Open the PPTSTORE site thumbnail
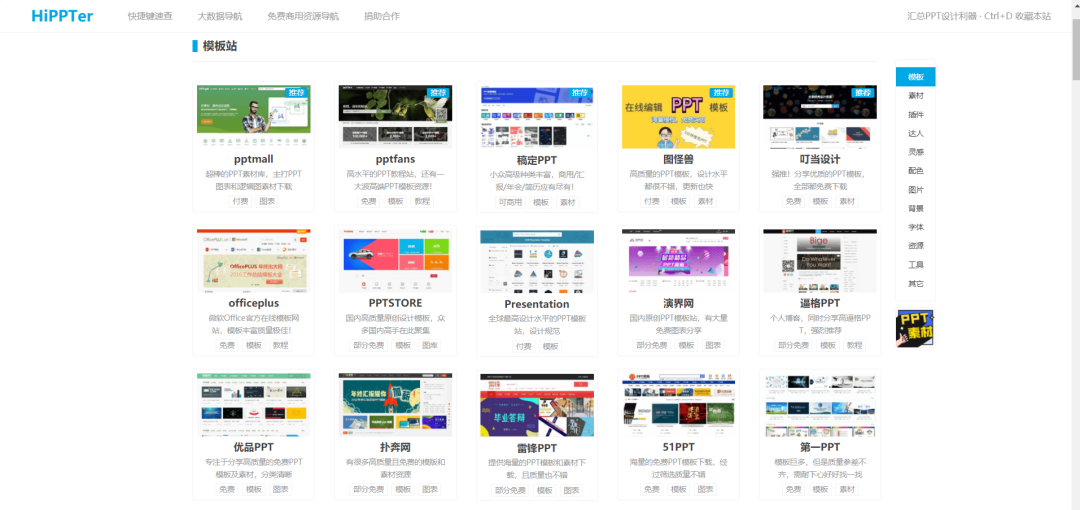This screenshot has width=1080, height=510. 395,261
